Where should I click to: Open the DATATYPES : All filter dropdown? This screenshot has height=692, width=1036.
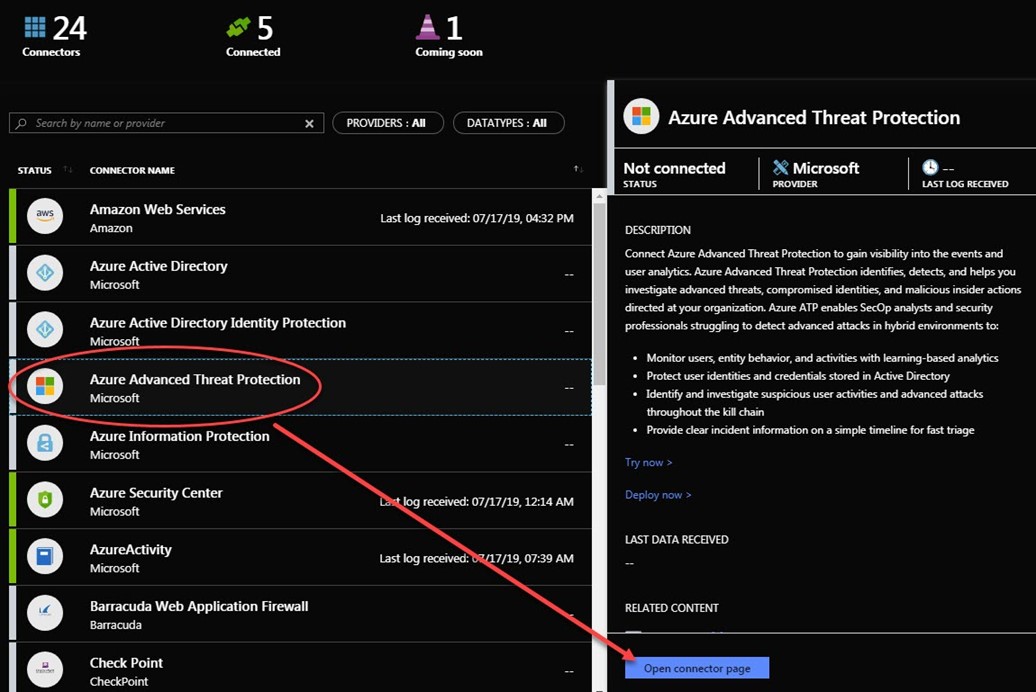pyautogui.click(x=508, y=123)
